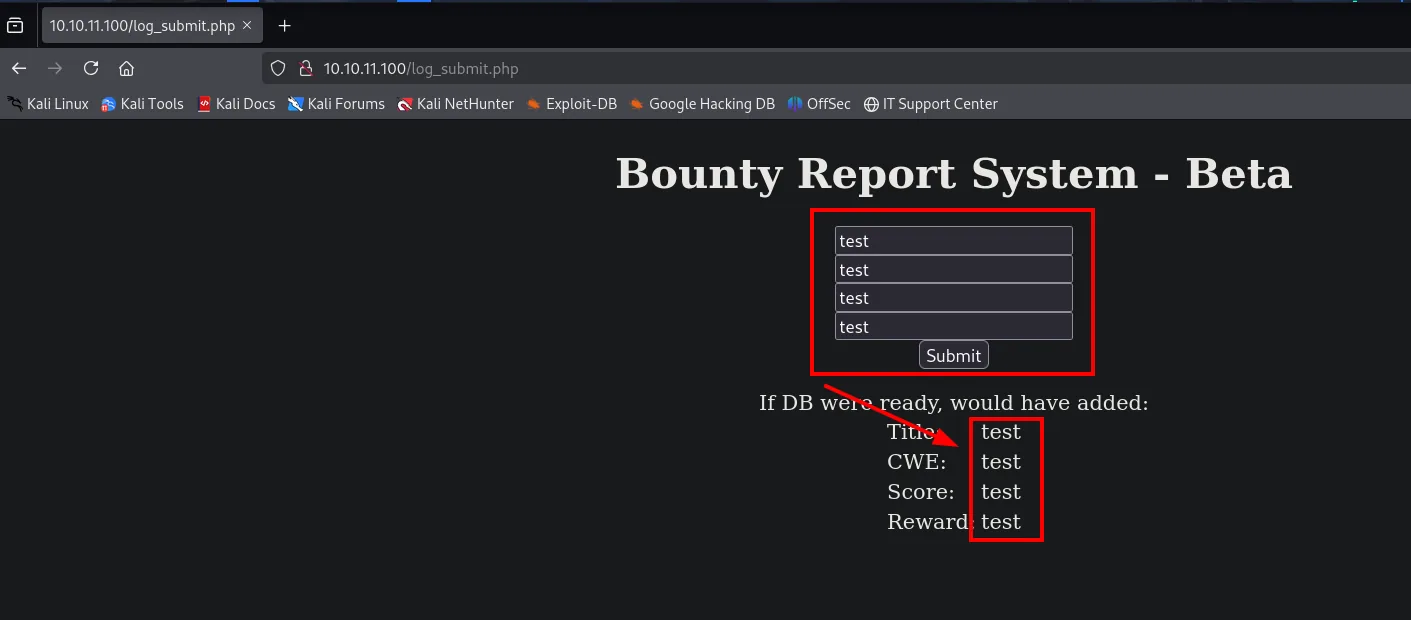This screenshot has height=620, width=1411.
Task: Open the Kali NetHunter bookmark
Action: [455, 104]
